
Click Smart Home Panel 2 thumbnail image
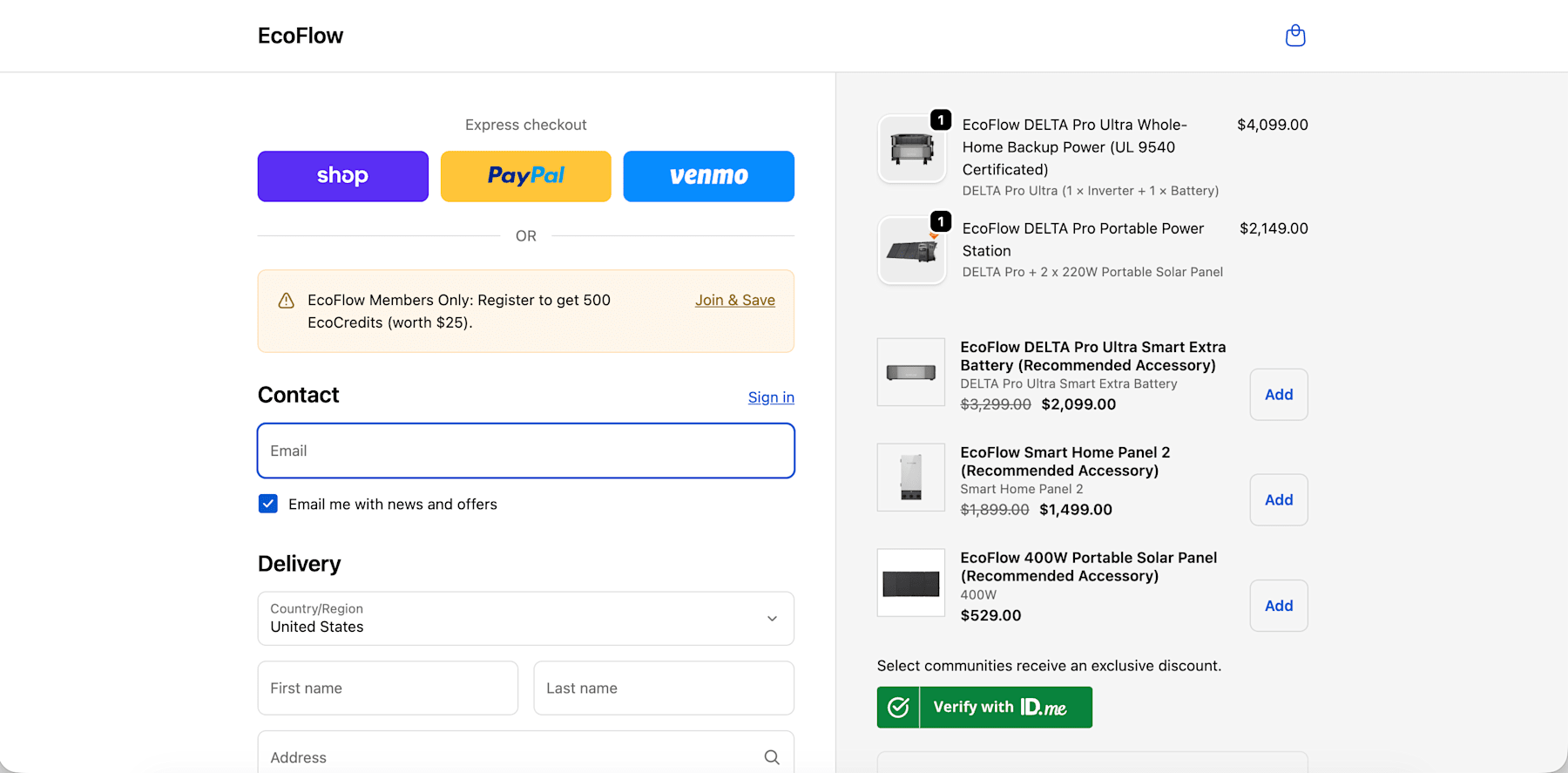[911, 478]
